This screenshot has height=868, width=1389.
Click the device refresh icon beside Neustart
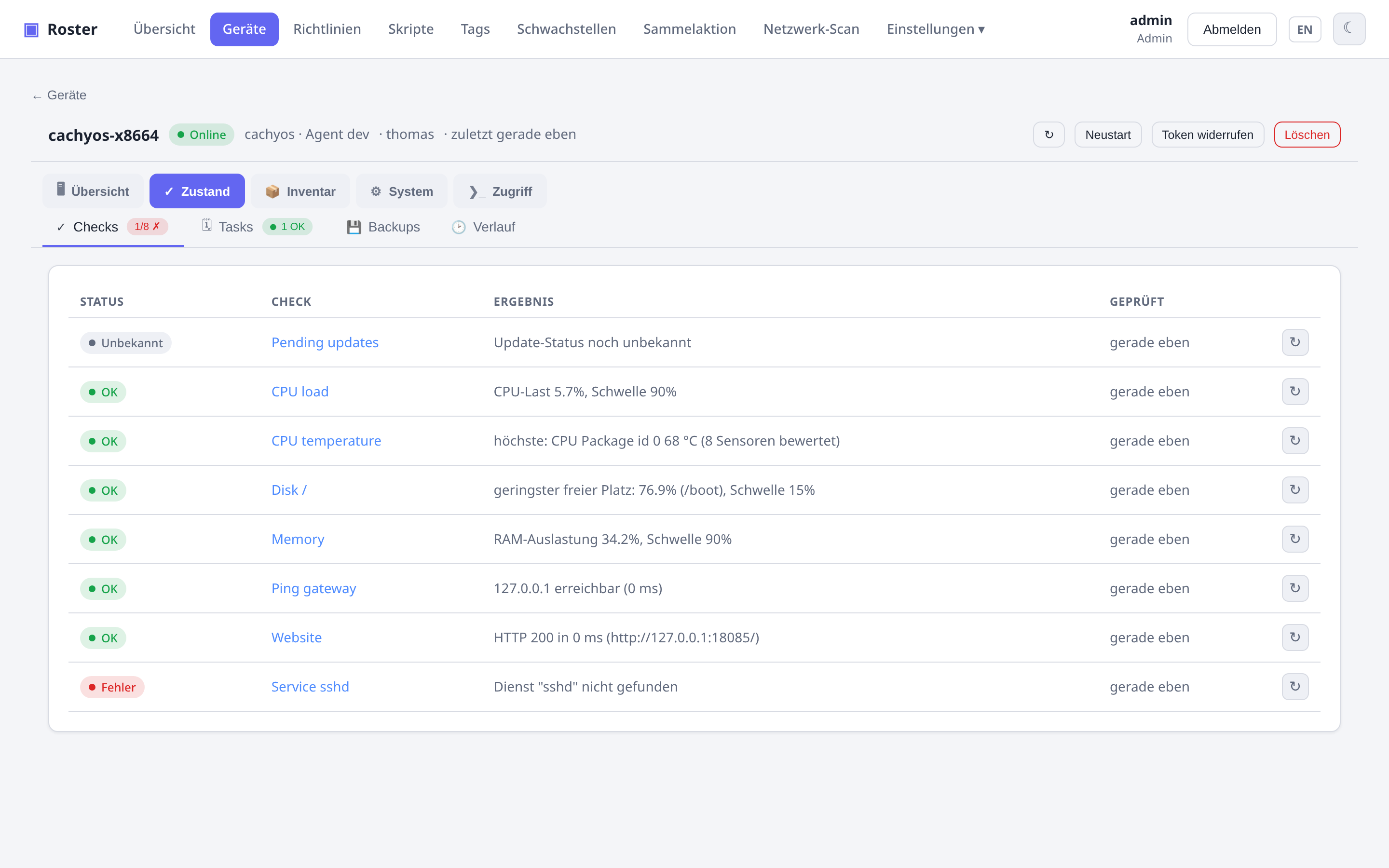(1049, 135)
